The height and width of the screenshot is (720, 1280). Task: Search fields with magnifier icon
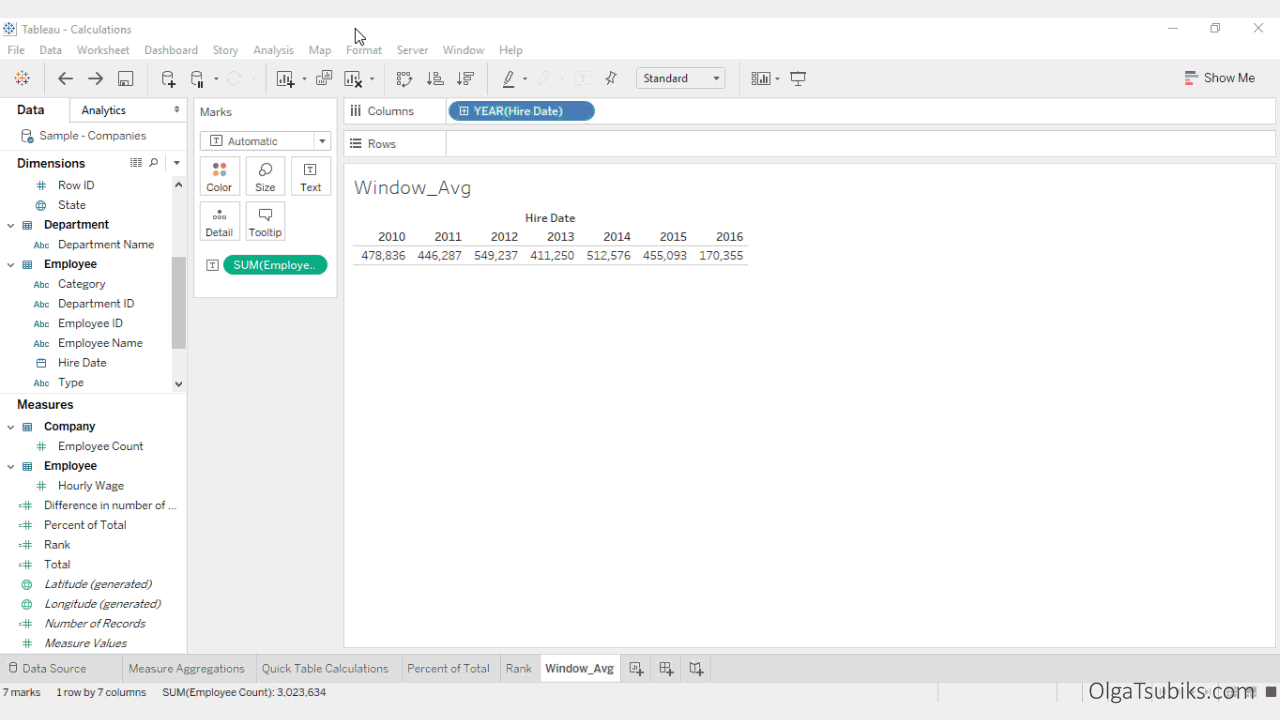click(x=154, y=162)
